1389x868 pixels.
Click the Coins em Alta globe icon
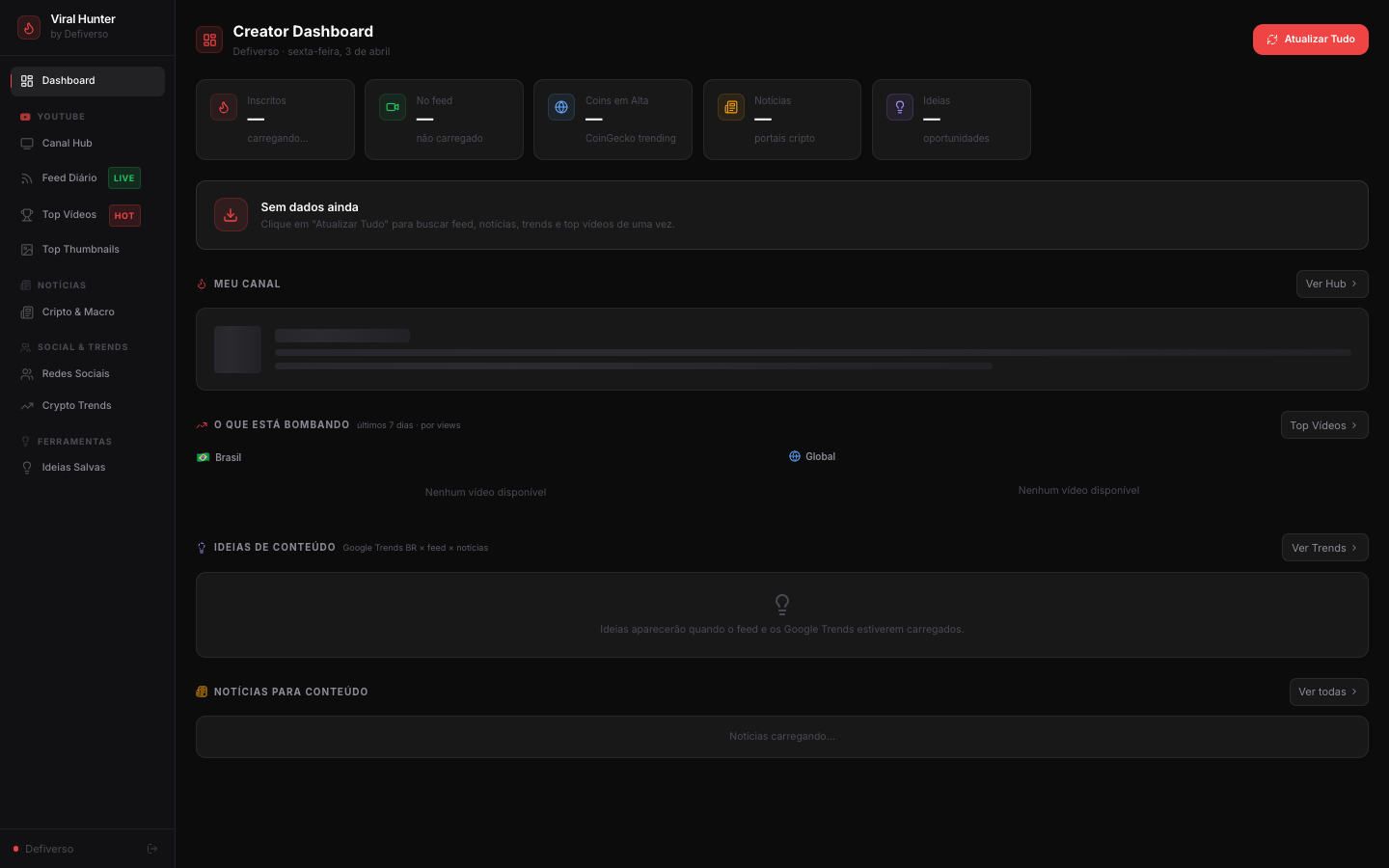(560, 107)
